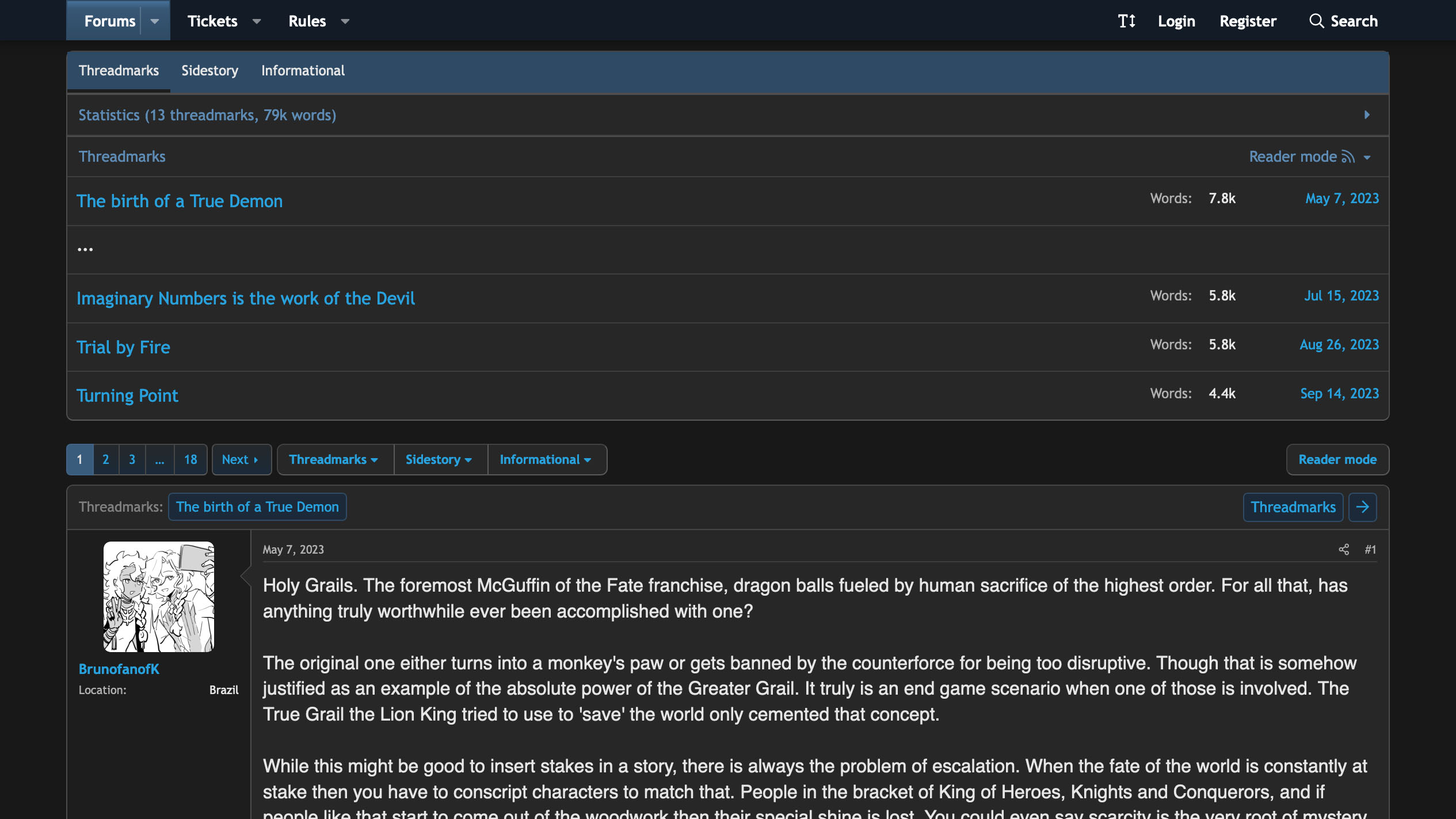Open the Sidestory dropdown below pagination
Viewport: 1456px width, 819px height.
[x=440, y=459]
